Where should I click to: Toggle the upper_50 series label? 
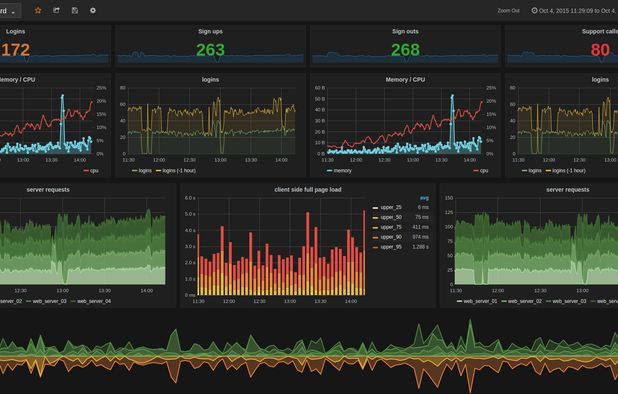click(x=391, y=217)
